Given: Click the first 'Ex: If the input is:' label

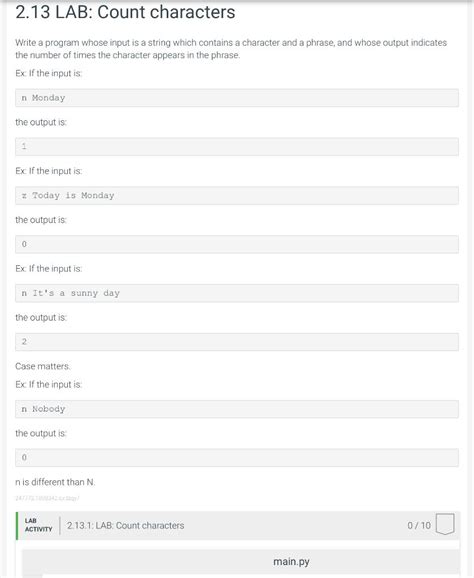Looking at the screenshot, I should click(x=48, y=73).
